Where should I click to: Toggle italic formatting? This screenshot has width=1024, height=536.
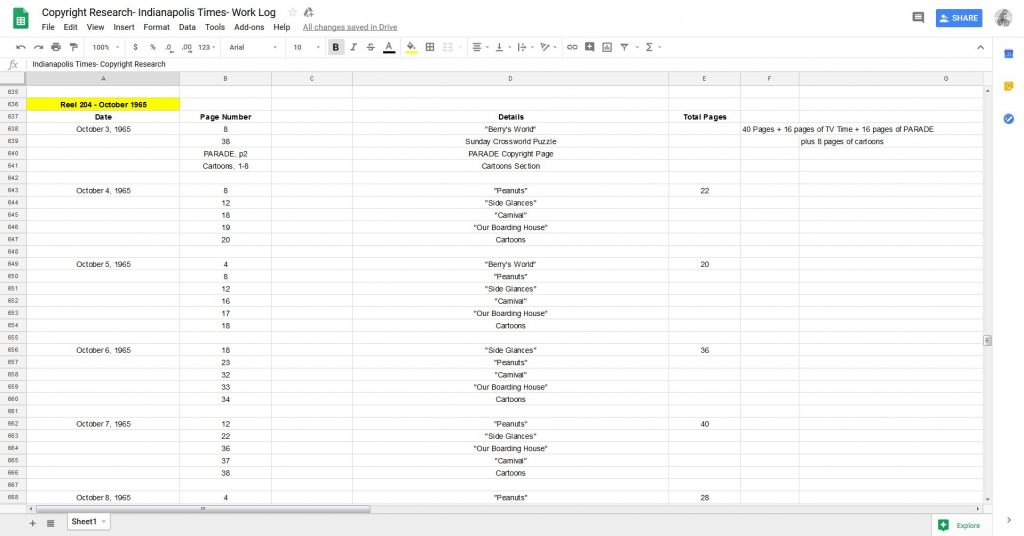(x=353, y=47)
